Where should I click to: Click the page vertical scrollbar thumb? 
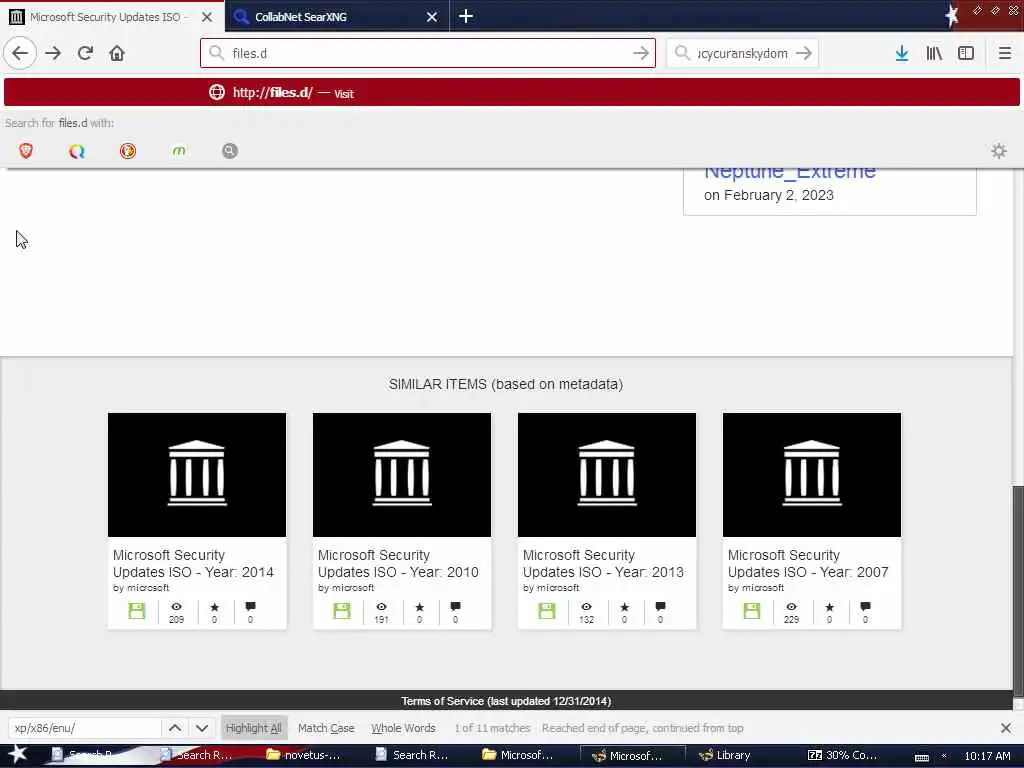(x=1018, y=591)
